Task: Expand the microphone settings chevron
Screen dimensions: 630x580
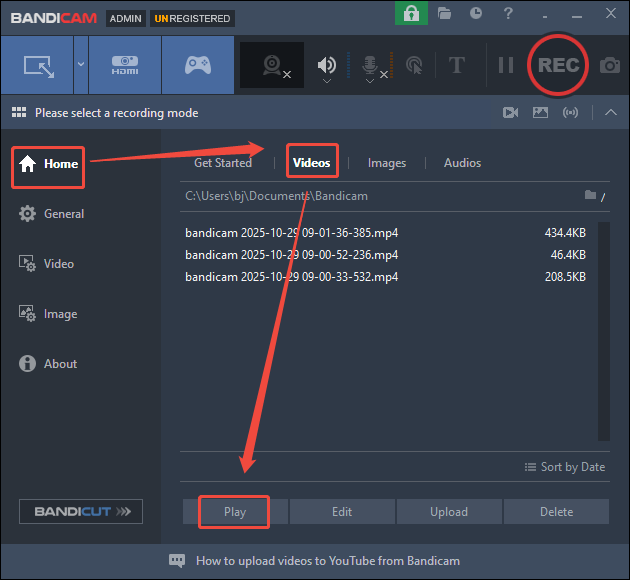Action: click(x=370, y=82)
